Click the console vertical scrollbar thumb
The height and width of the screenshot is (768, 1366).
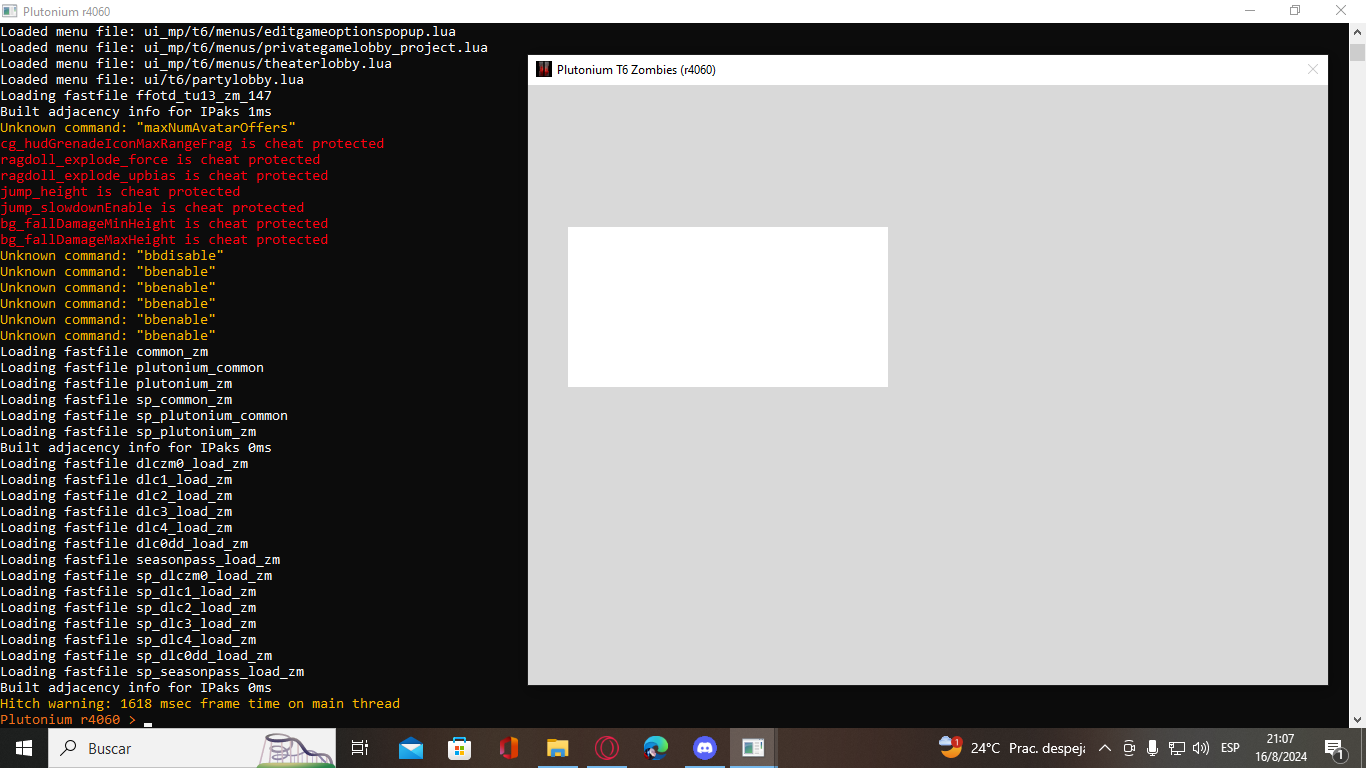pyautogui.click(x=1357, y=53)
